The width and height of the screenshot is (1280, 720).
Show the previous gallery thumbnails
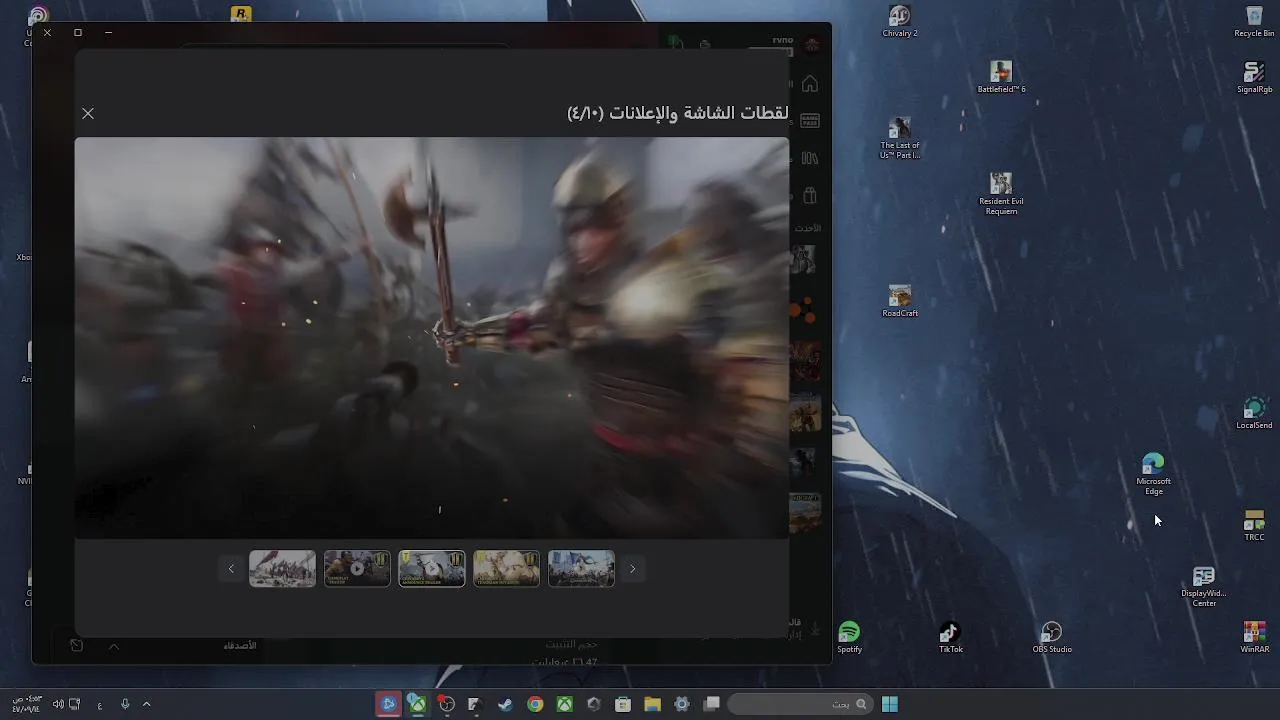(231, 569)
